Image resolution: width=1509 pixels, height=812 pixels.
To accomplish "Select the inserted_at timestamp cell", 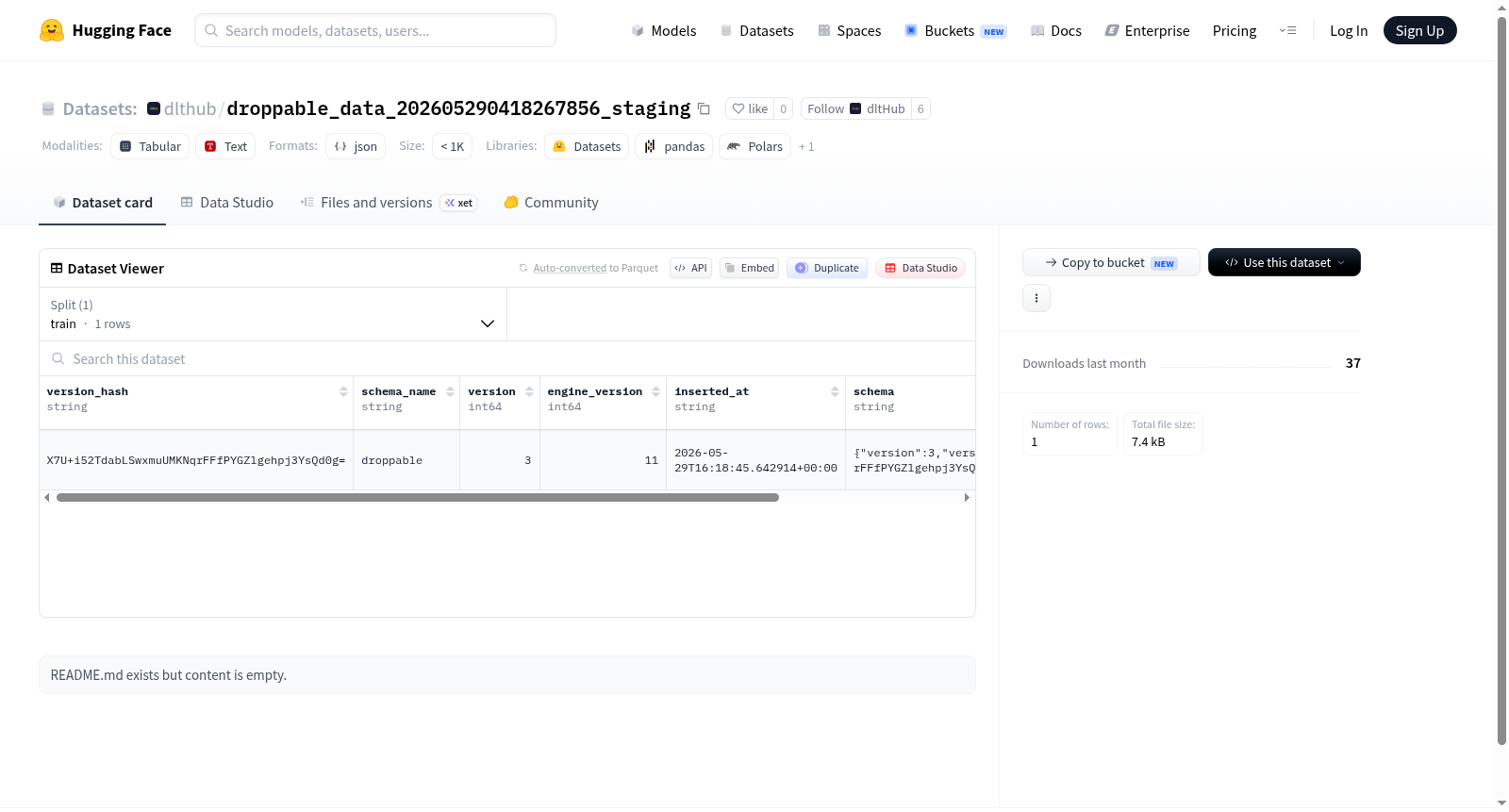I will click(755, 460).
